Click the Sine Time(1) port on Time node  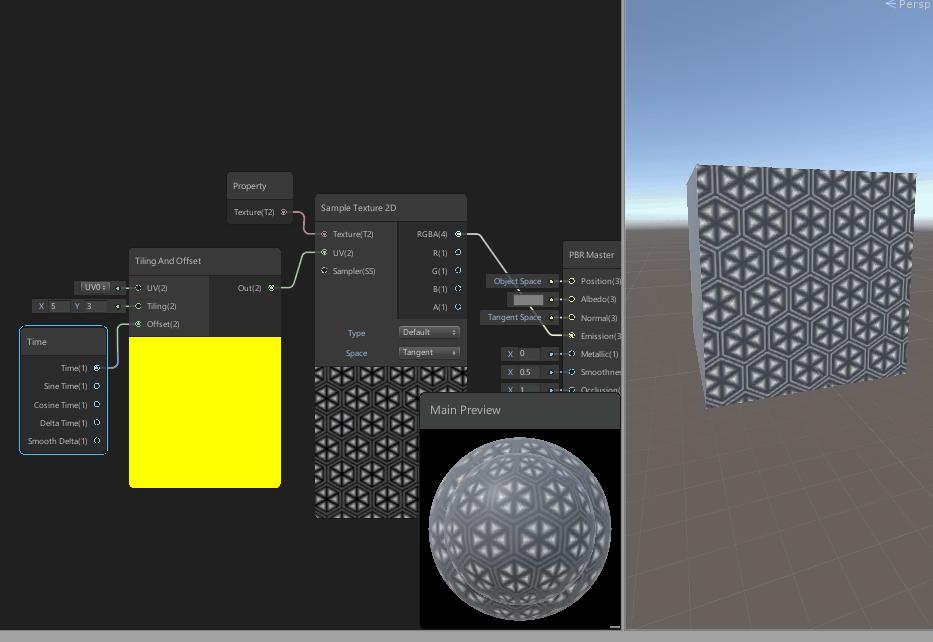point(96,385)
